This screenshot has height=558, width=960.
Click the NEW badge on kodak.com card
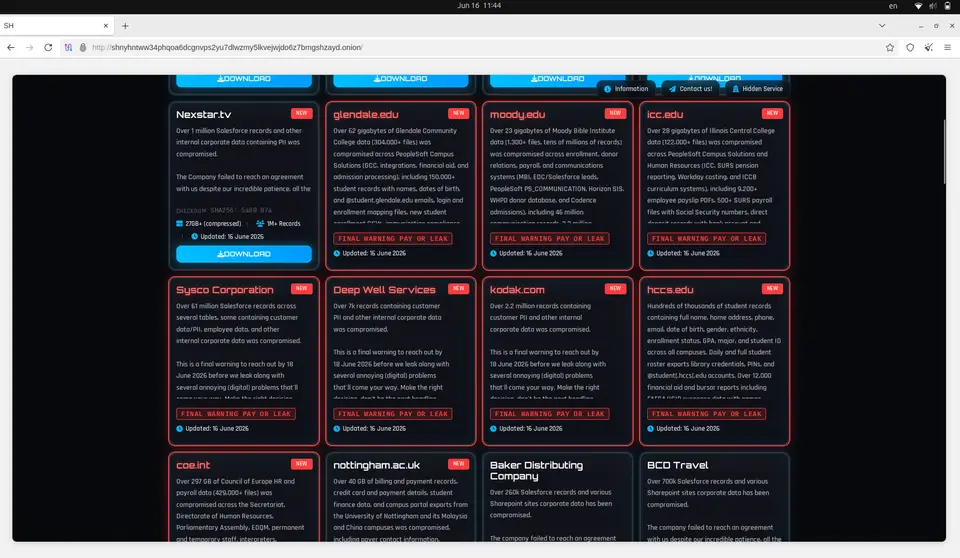pos(615,288)
